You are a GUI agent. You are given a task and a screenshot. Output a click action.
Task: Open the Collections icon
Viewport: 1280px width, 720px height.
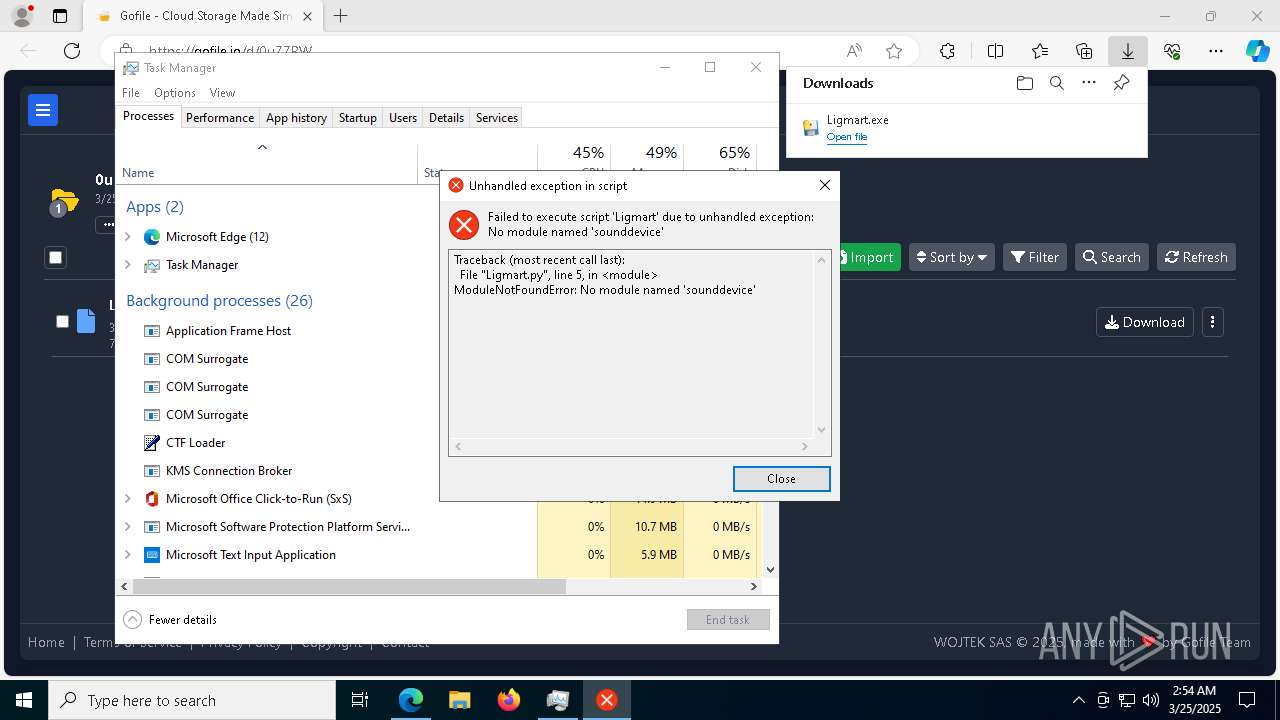click(1084, 51)
